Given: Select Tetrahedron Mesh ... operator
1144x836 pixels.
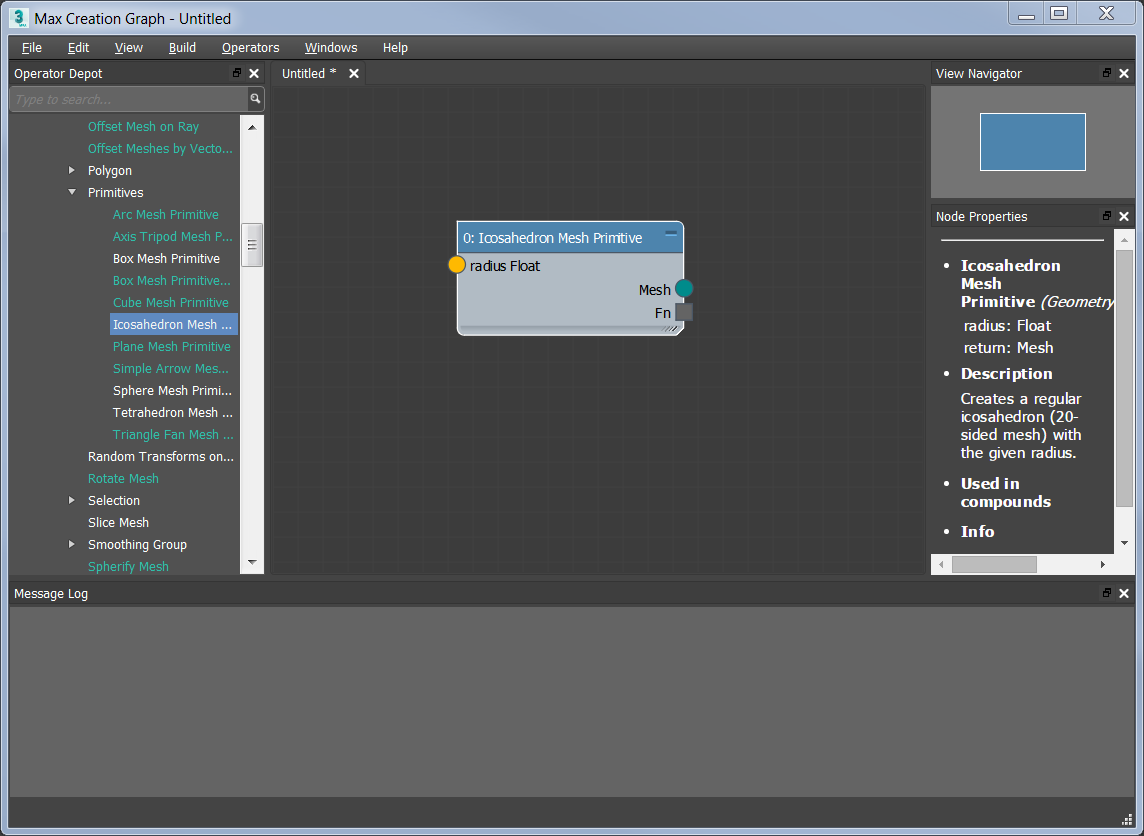Looking at the screenshot, I should point(173,412).
